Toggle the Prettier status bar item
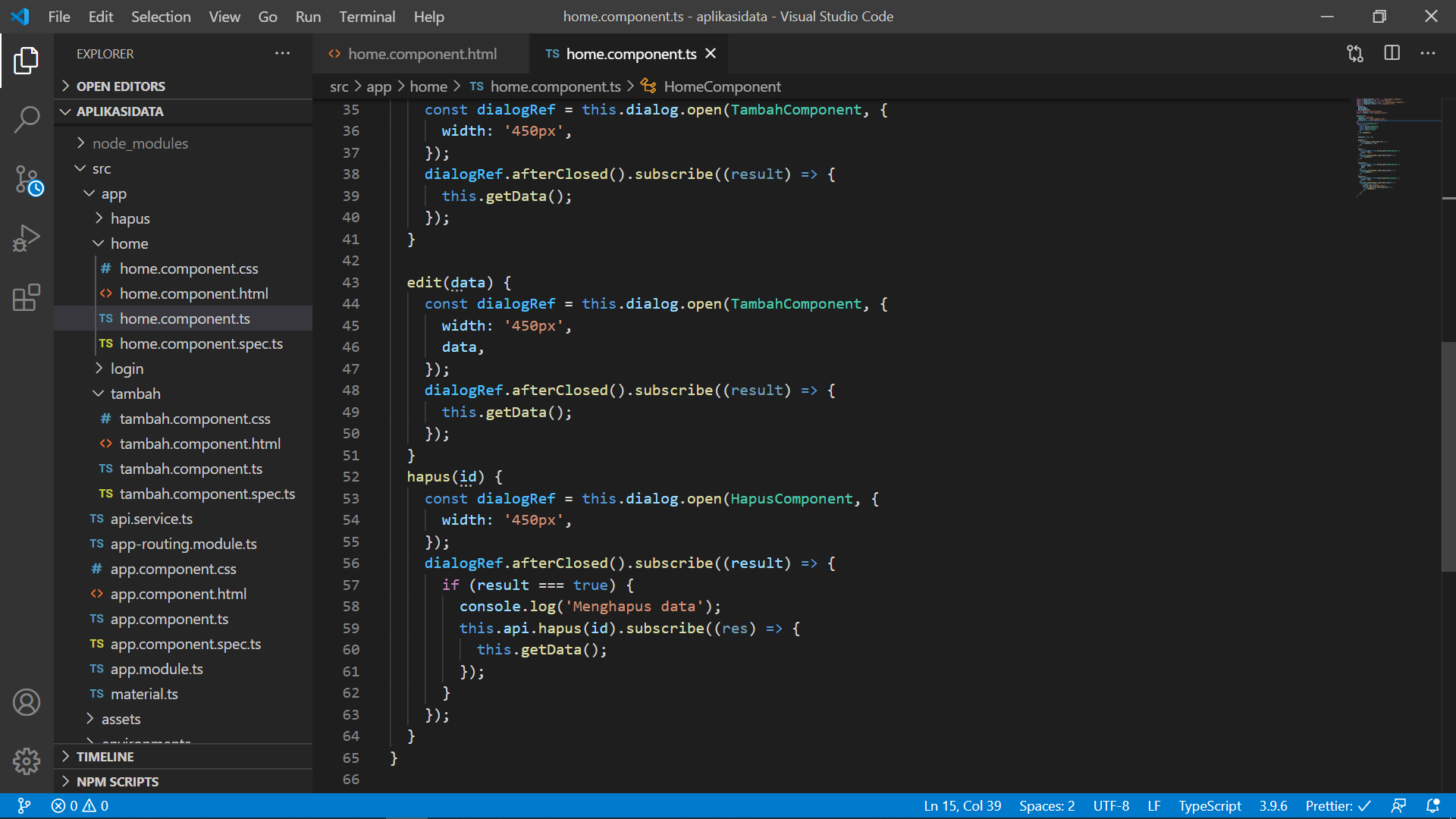Image resolution: width=1456 pixels, height=819 pixels. [x=1338, y=806]
